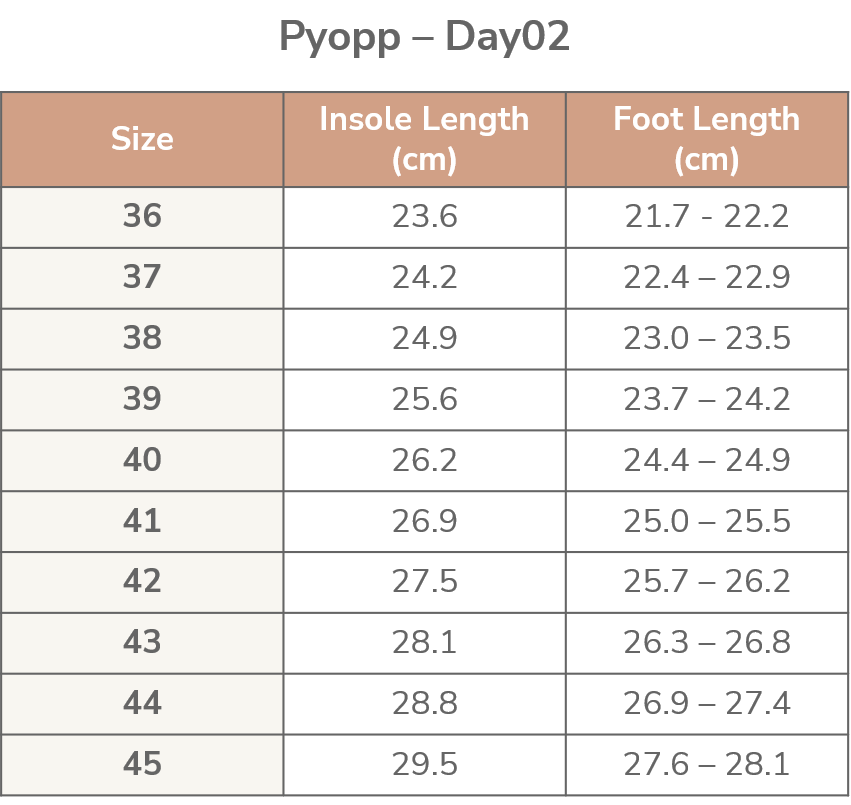Viewport: 851px width, 805px height.
Task: Select size 40 in the Size column
Action: [x=142, y=460]
